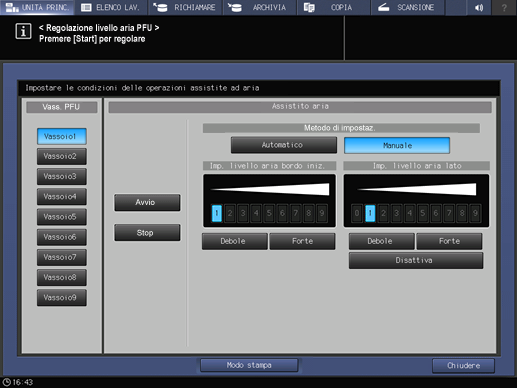Open the SCANSIONE tab
This screenshot has width=517, height=388.
tap(408, 7)
